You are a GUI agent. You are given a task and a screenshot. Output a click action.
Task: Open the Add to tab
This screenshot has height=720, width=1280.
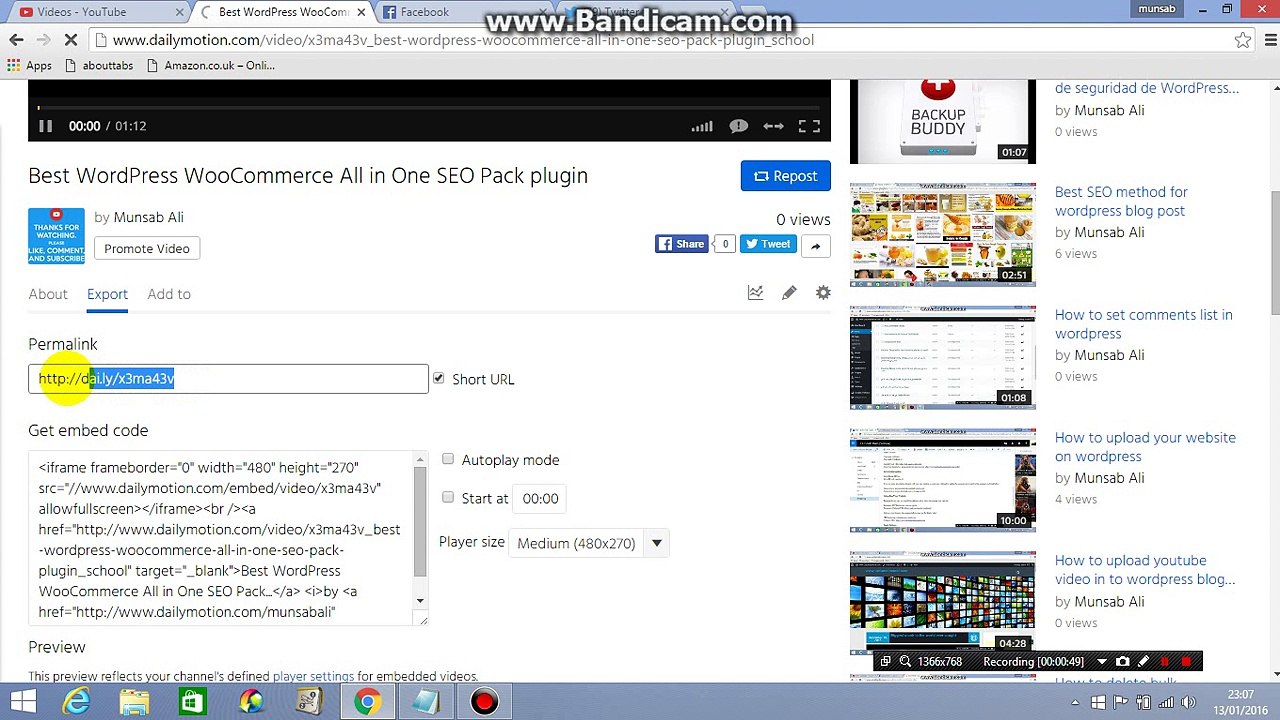(169, 294)
